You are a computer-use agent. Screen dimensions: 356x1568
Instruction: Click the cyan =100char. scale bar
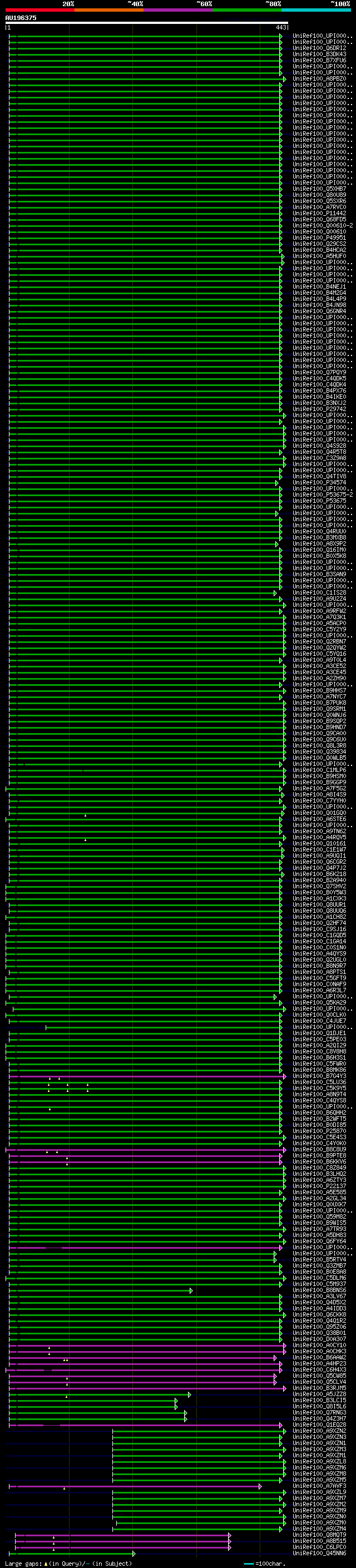249,1564
